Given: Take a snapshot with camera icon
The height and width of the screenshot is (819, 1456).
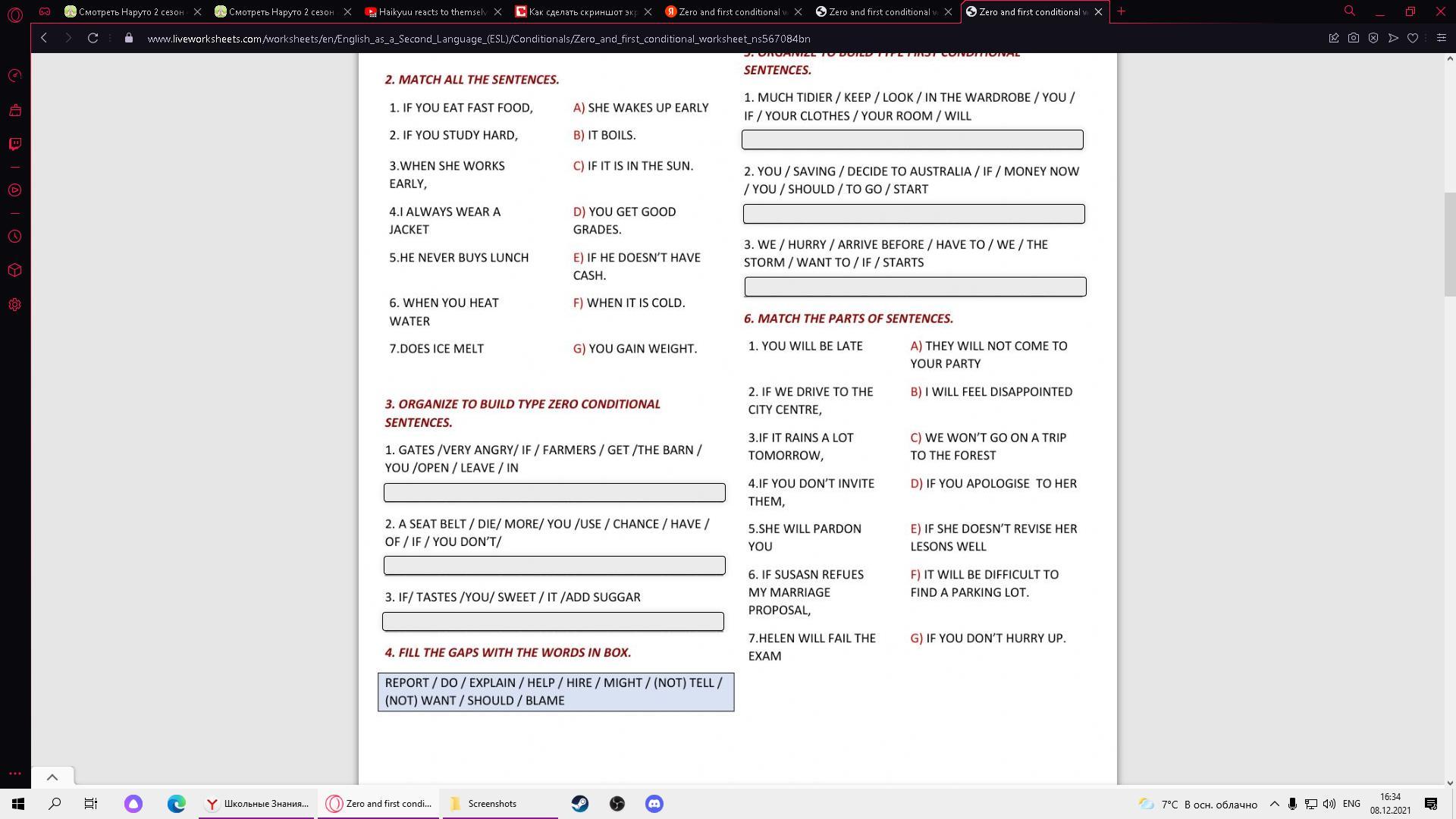Looking at the screenshot, I should pyautogui.click(x=1353, y=38).
